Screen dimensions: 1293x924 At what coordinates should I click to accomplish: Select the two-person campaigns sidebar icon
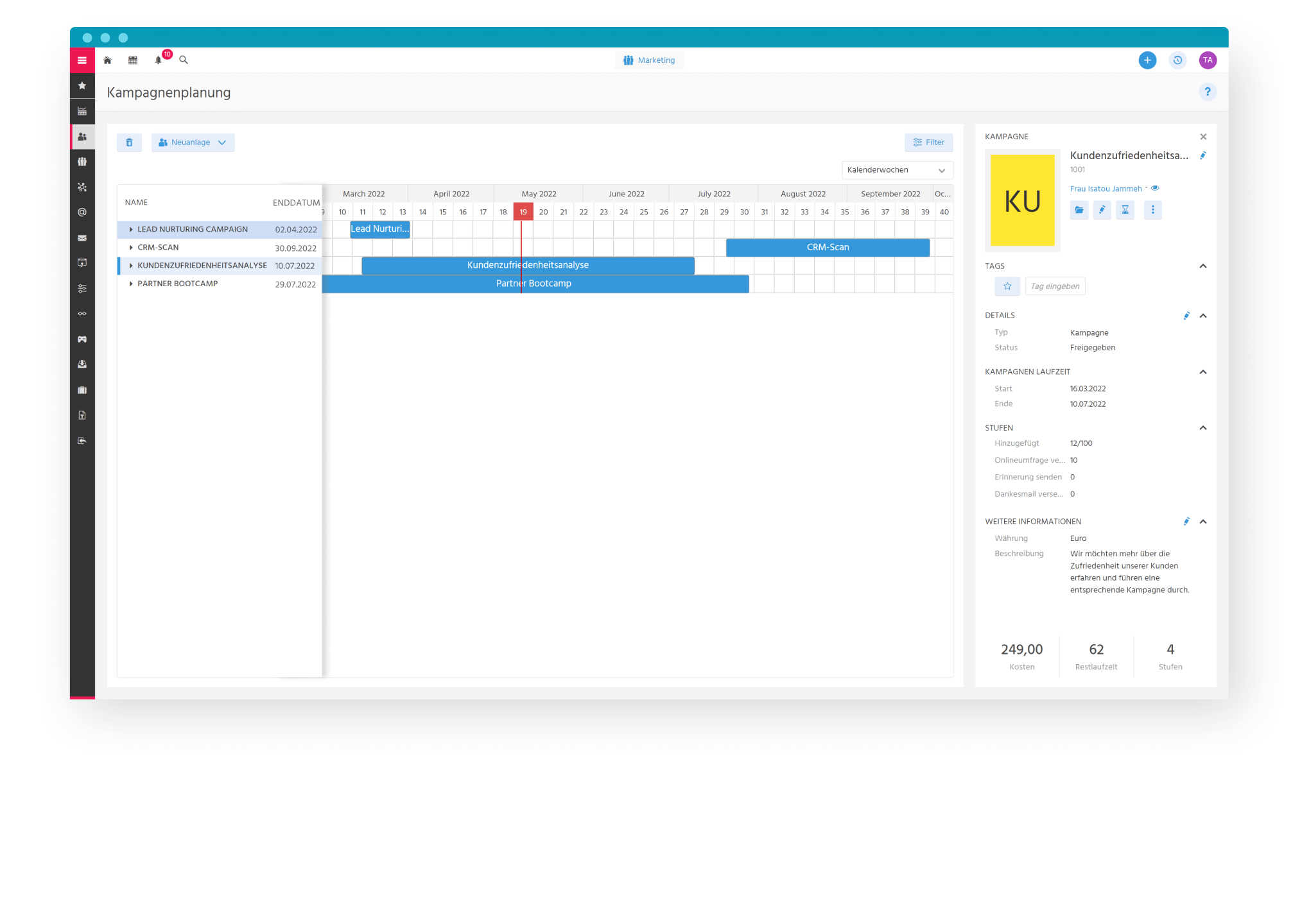pos(82,137)
